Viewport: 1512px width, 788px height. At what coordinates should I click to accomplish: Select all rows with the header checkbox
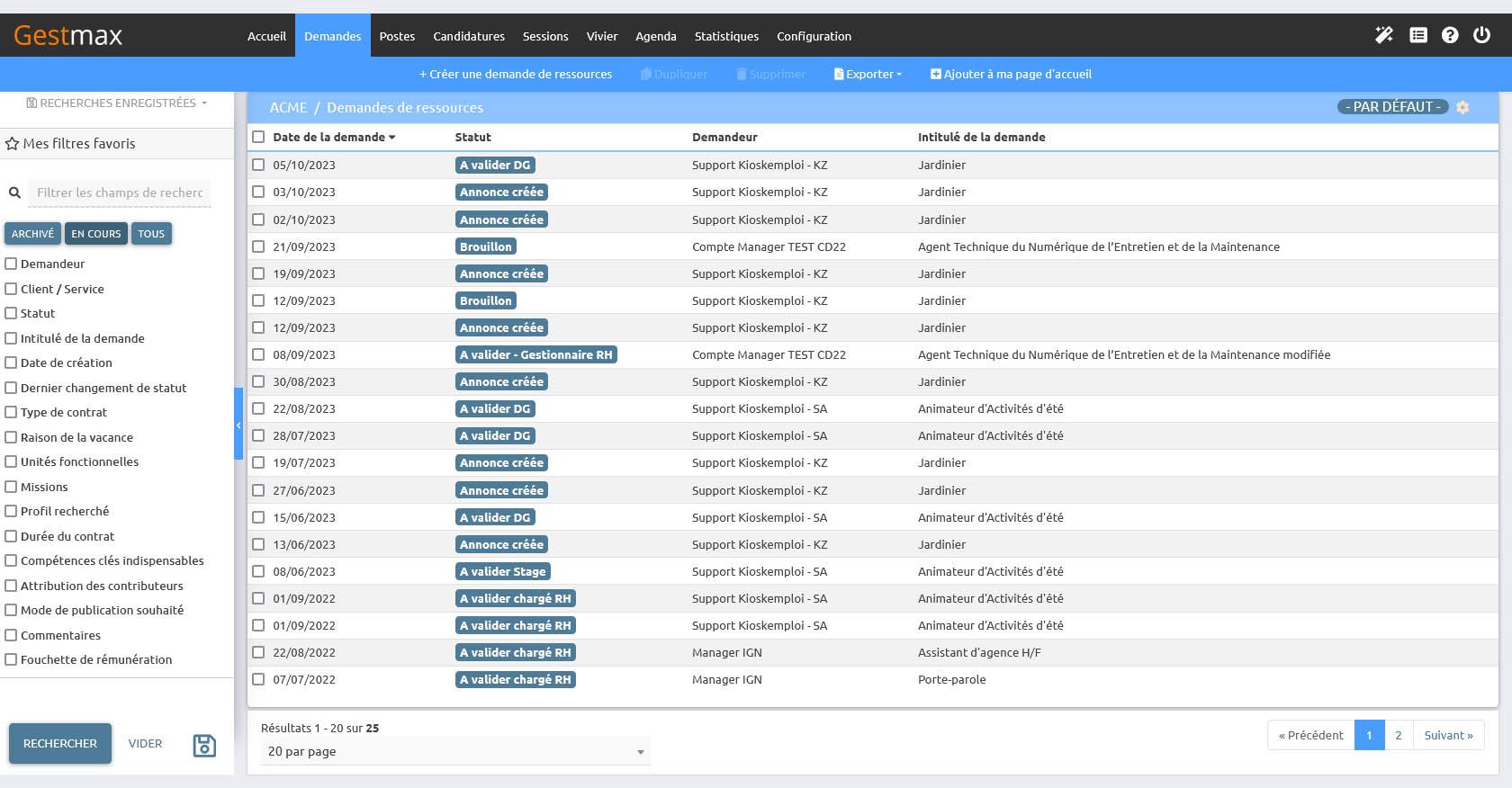pos(258,137)
